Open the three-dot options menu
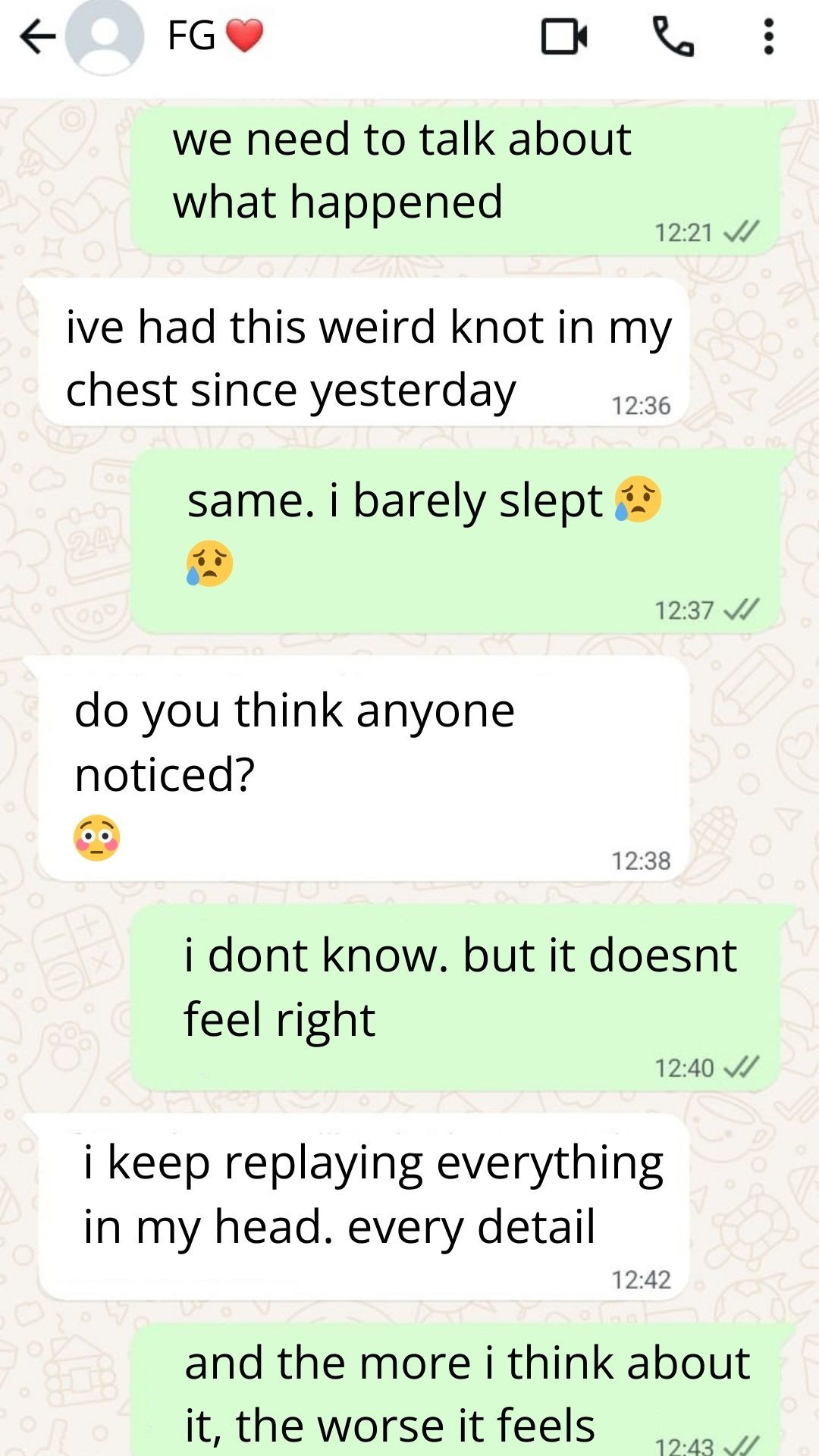This screenshot has width=819, height=1456. click(x=769, y=36)
